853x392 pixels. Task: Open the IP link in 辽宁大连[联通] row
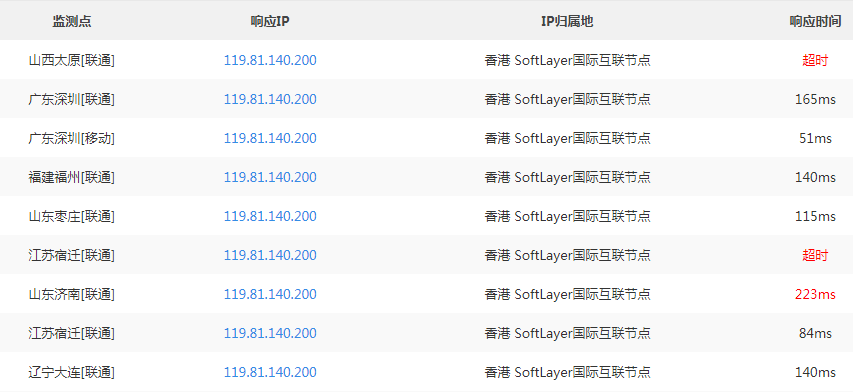270,372
